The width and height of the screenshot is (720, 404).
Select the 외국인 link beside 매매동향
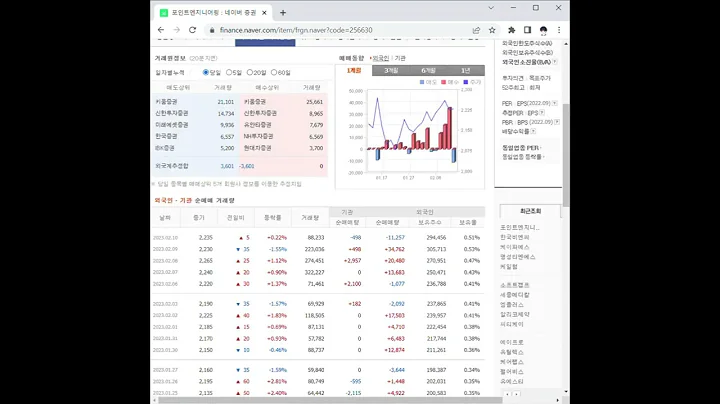[381, 58]
